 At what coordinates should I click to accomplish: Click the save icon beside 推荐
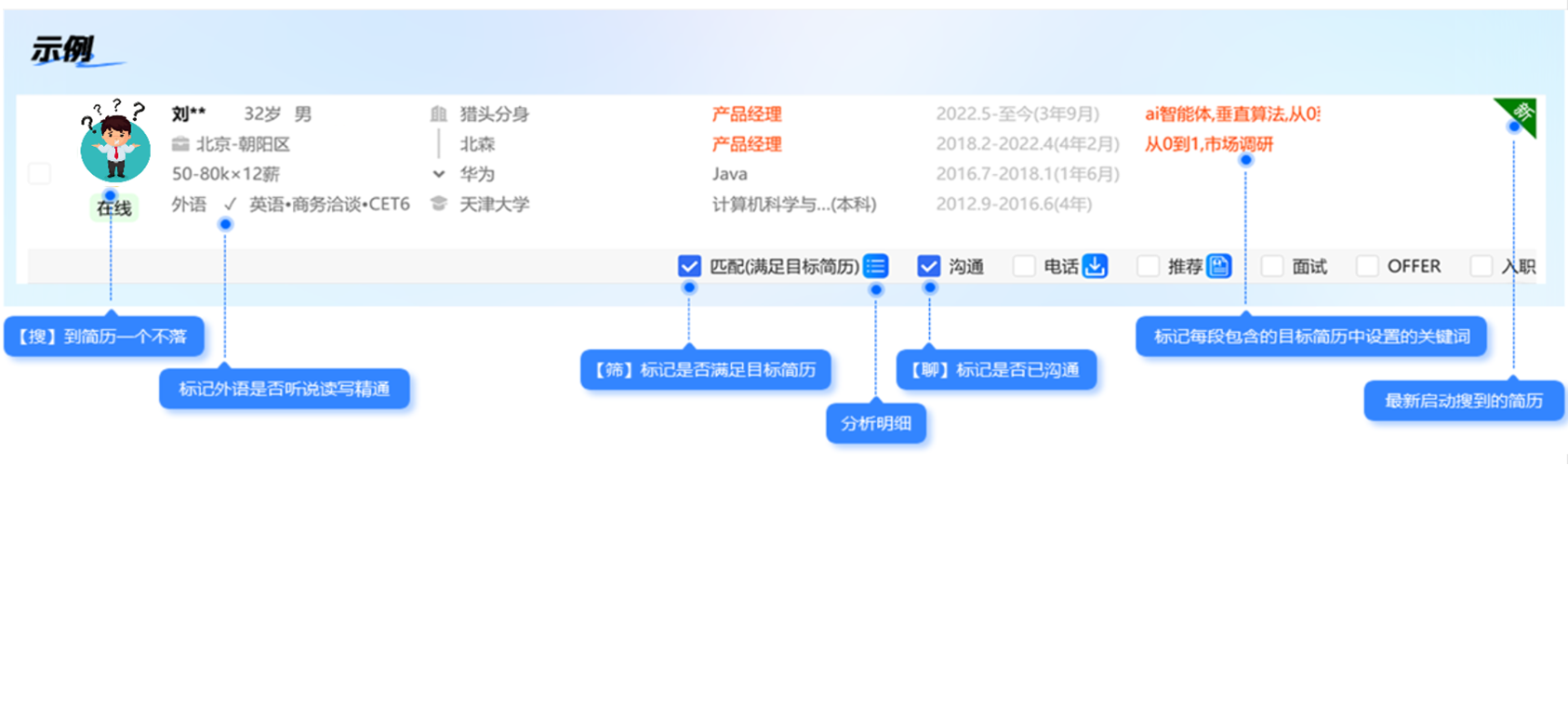pyautogui.click(x=1218, y=266)
